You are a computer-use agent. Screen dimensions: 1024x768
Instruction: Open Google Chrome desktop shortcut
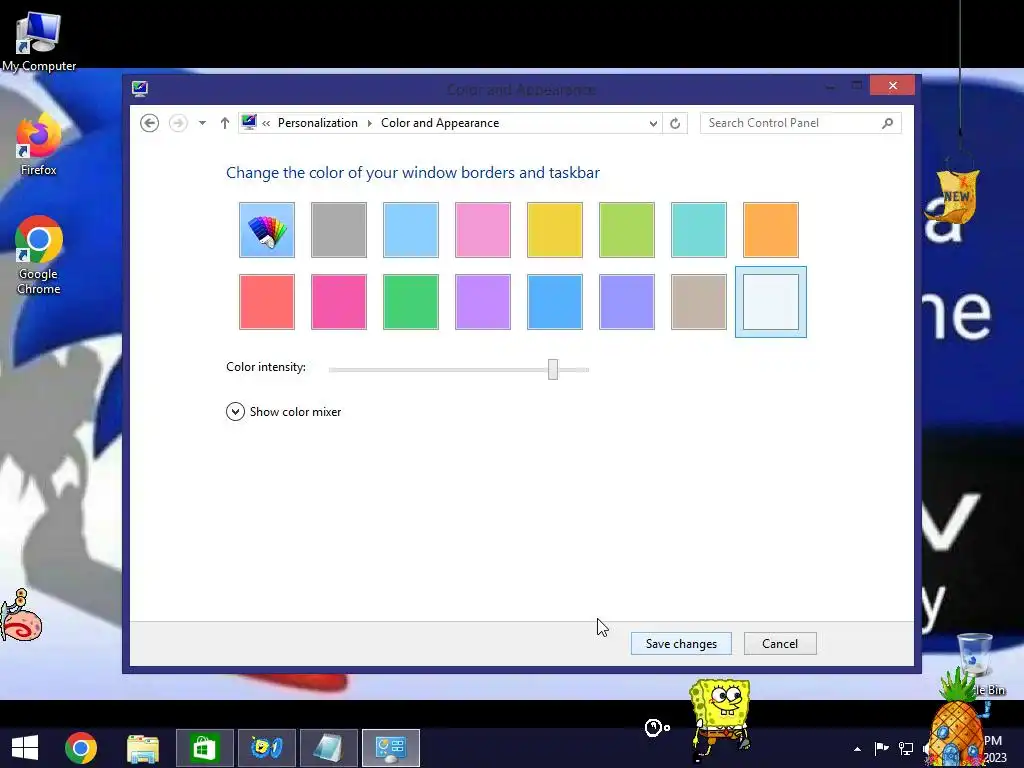[x=39, y=255]
